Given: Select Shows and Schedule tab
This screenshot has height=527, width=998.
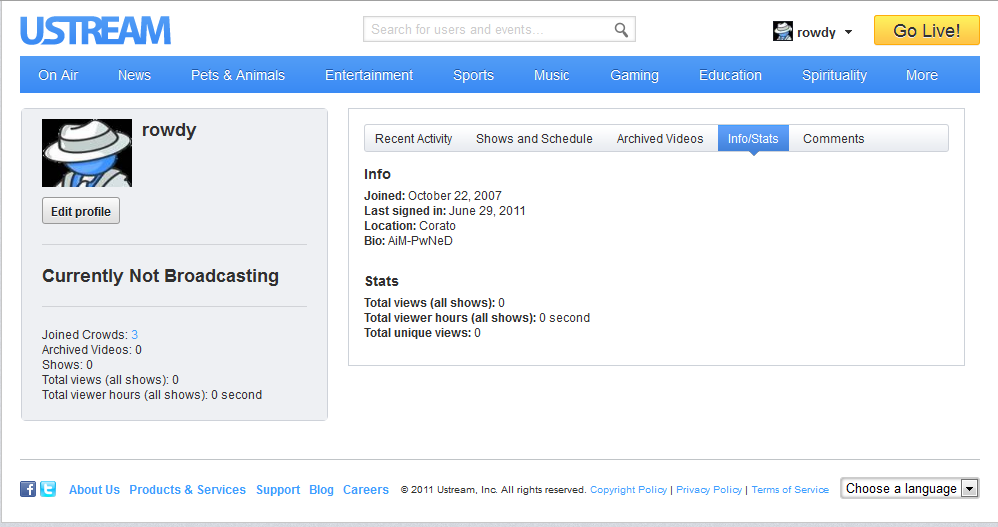Looking at the screenshot, I should [534, 139].
